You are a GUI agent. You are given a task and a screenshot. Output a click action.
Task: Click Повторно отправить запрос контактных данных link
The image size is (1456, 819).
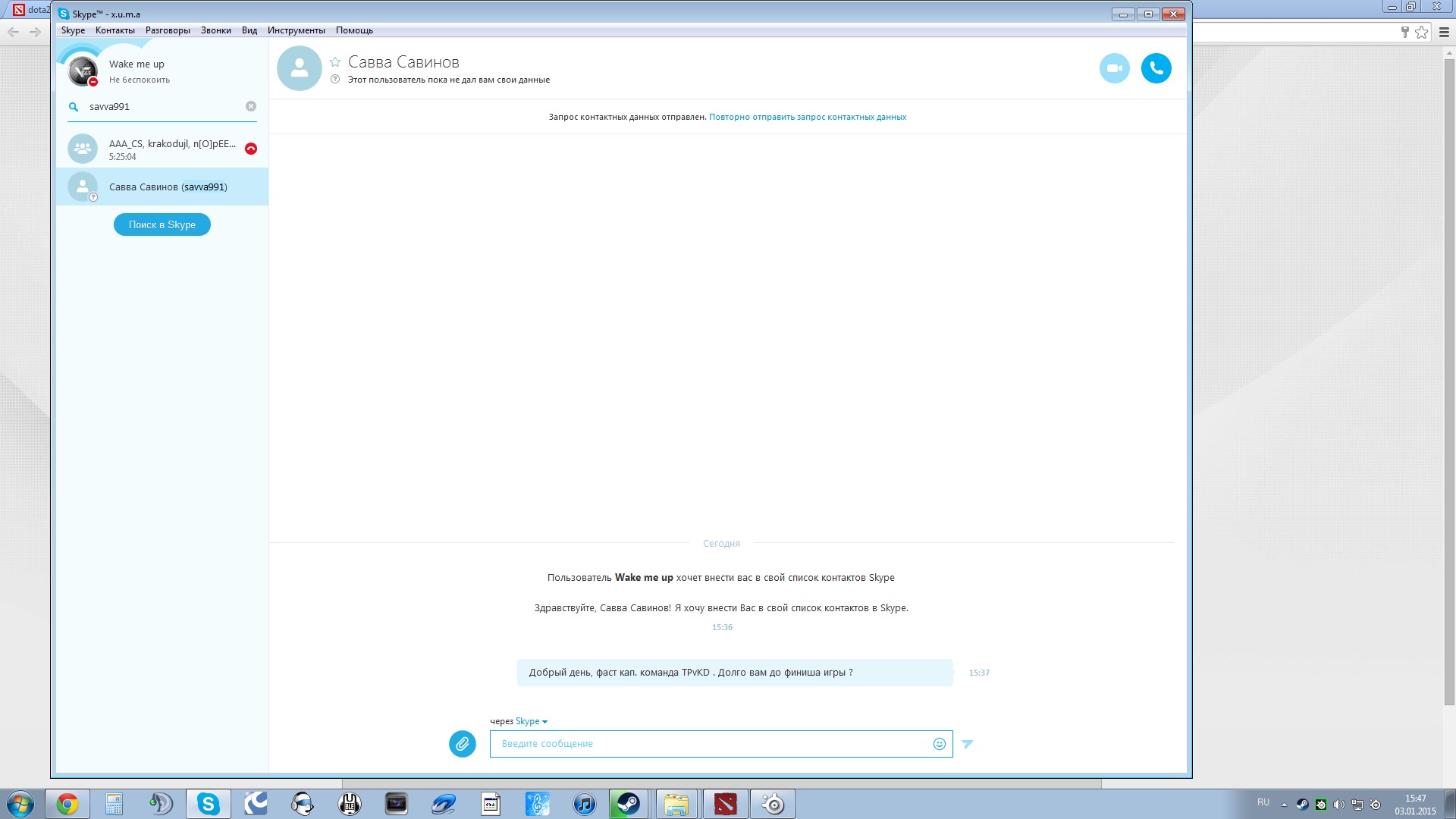click(808, 117)
